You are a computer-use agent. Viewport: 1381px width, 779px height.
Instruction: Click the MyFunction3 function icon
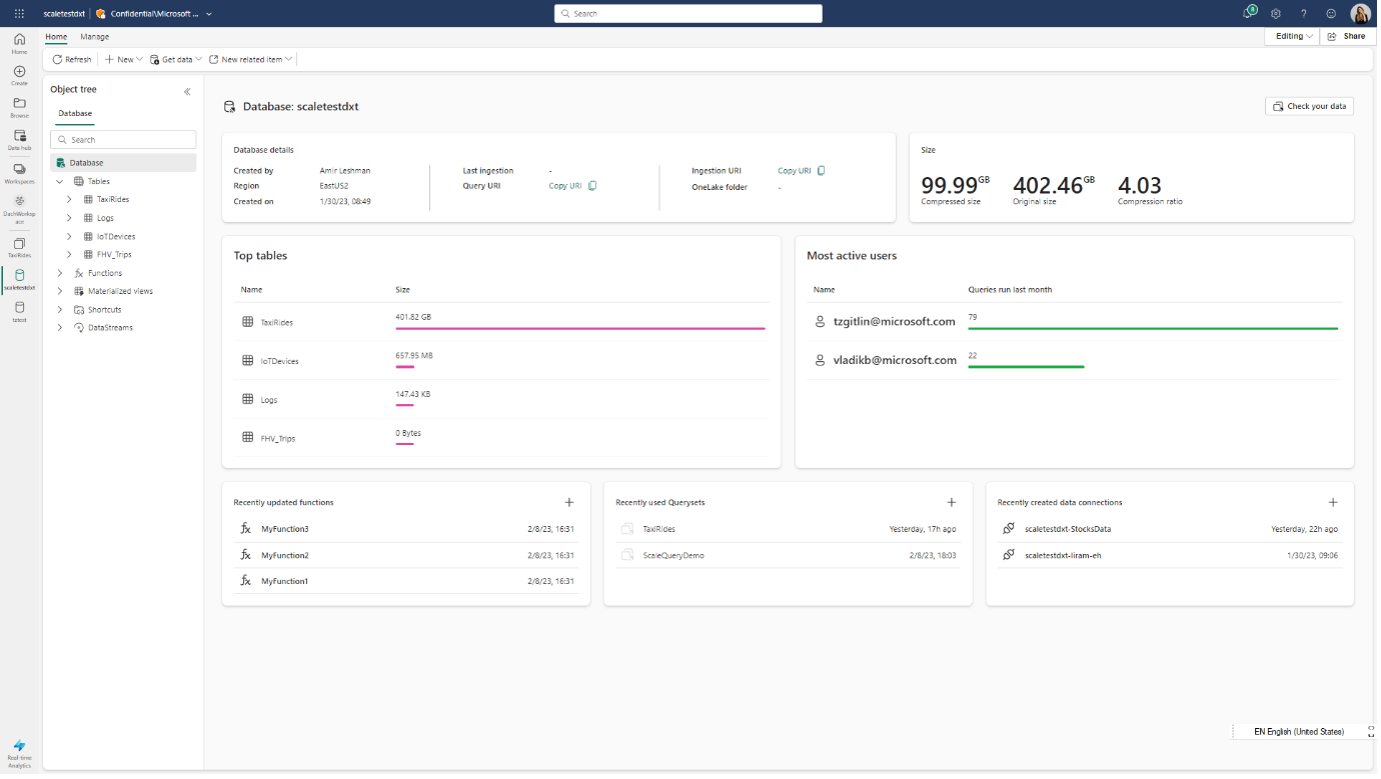point(246,529)
